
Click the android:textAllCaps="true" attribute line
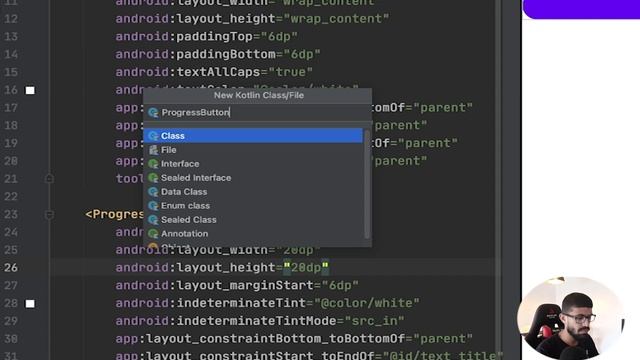(214, 72)
